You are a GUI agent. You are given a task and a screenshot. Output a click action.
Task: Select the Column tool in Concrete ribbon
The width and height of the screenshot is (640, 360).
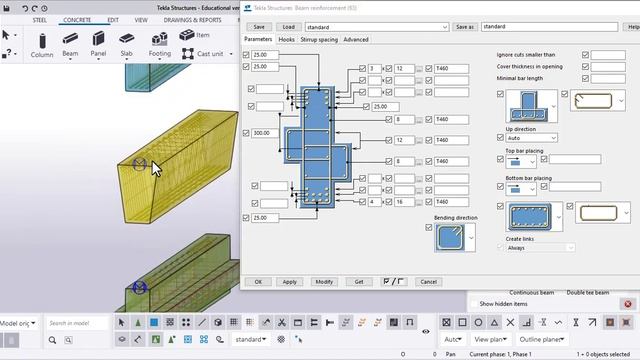42,46
